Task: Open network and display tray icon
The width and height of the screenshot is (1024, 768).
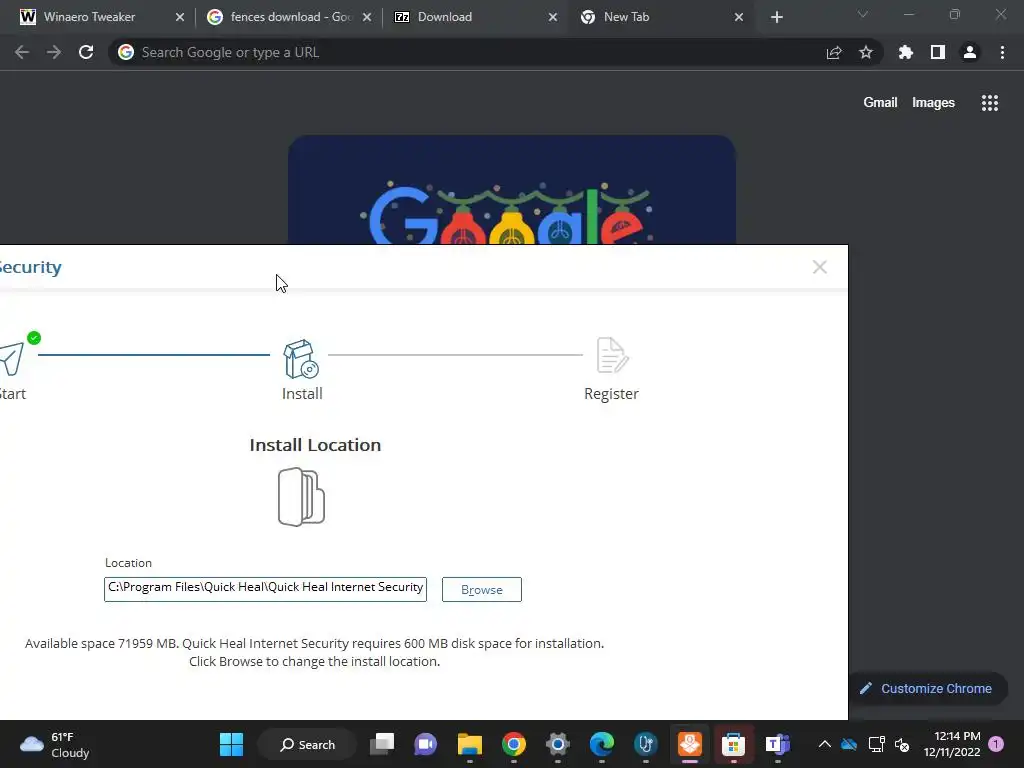Action: click(876, 744)
